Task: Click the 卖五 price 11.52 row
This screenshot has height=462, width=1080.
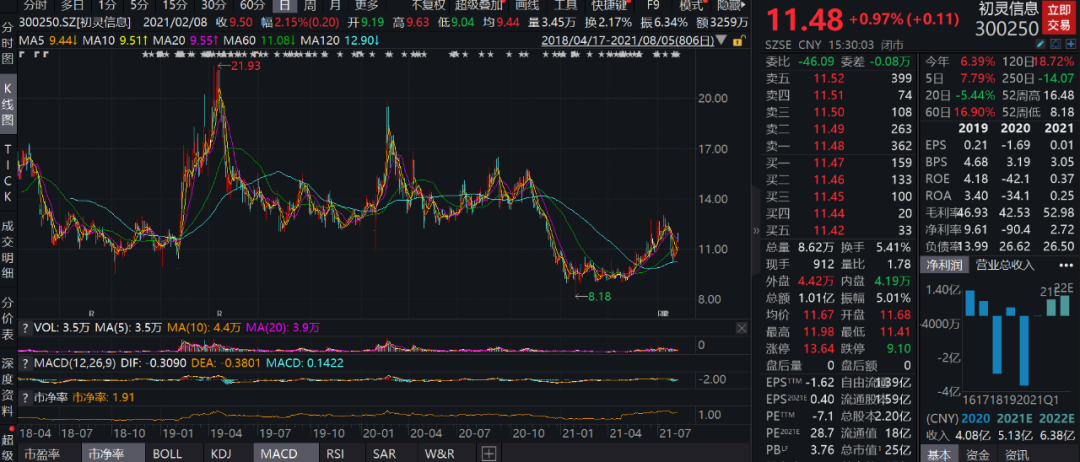Action: click(840, 78)
